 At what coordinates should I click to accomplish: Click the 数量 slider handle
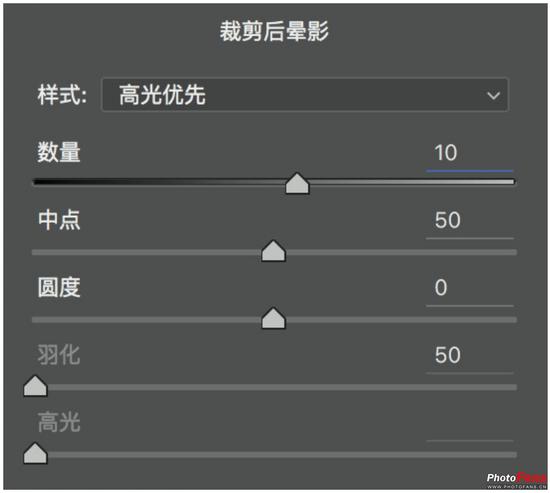(297, 184)
